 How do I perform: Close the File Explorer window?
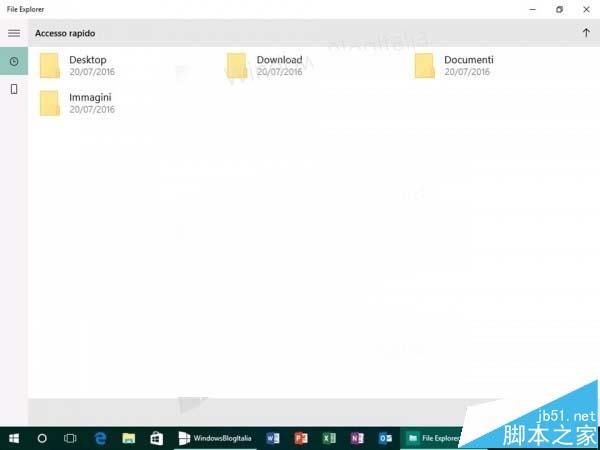click(x=586, y=9)
